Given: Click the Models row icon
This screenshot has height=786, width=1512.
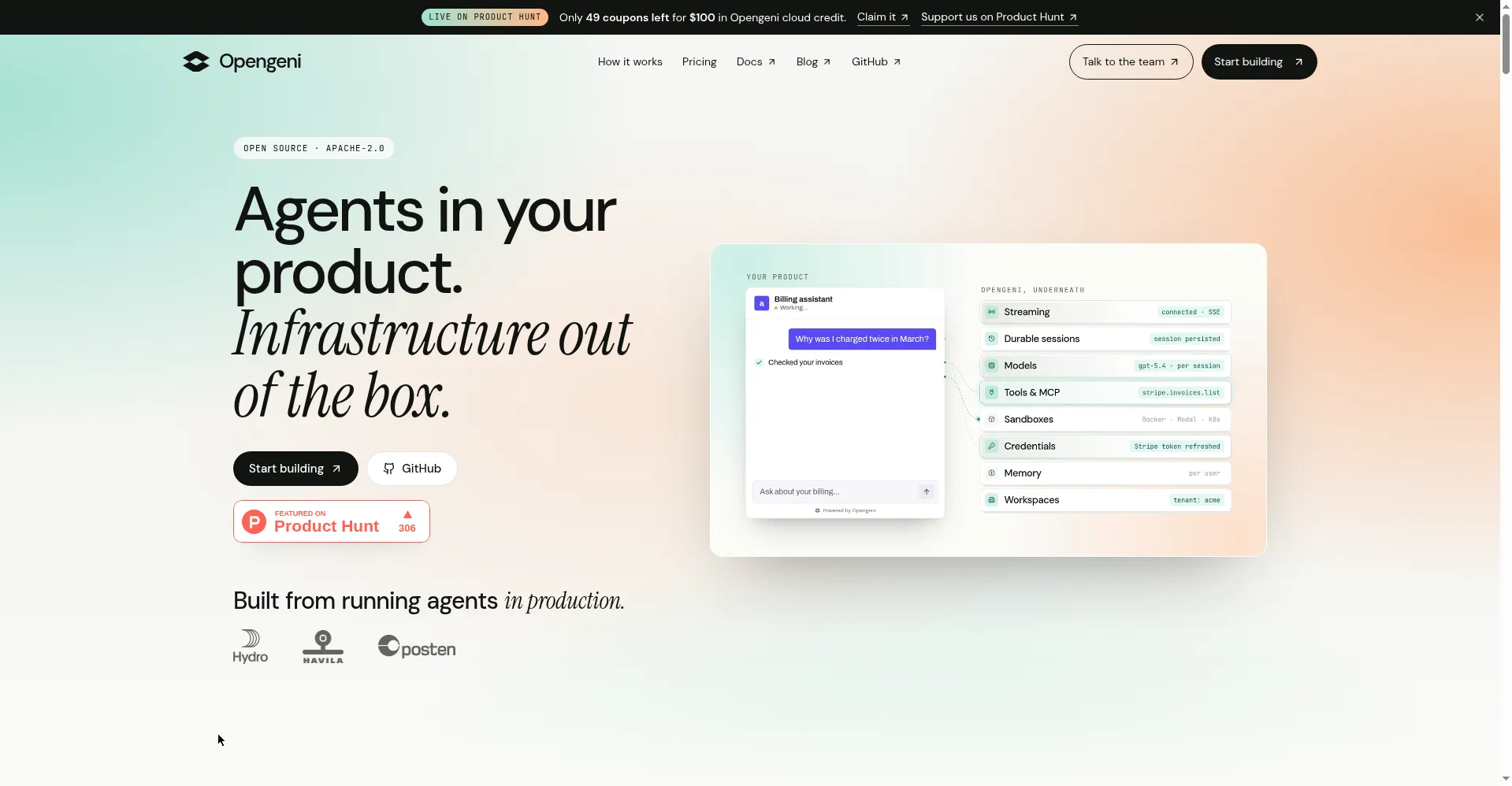Looking at the screenshot, I should 991,365.
